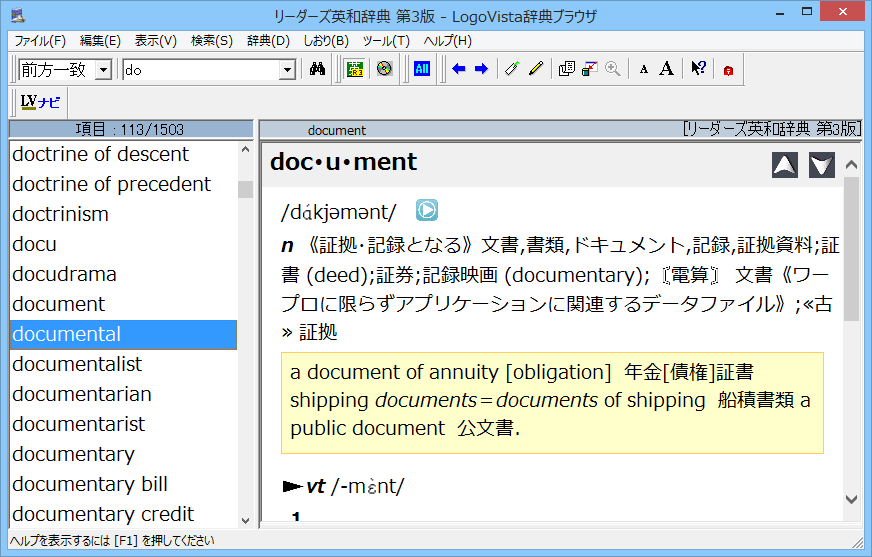Select documentarian in word list

click(123, 394)
